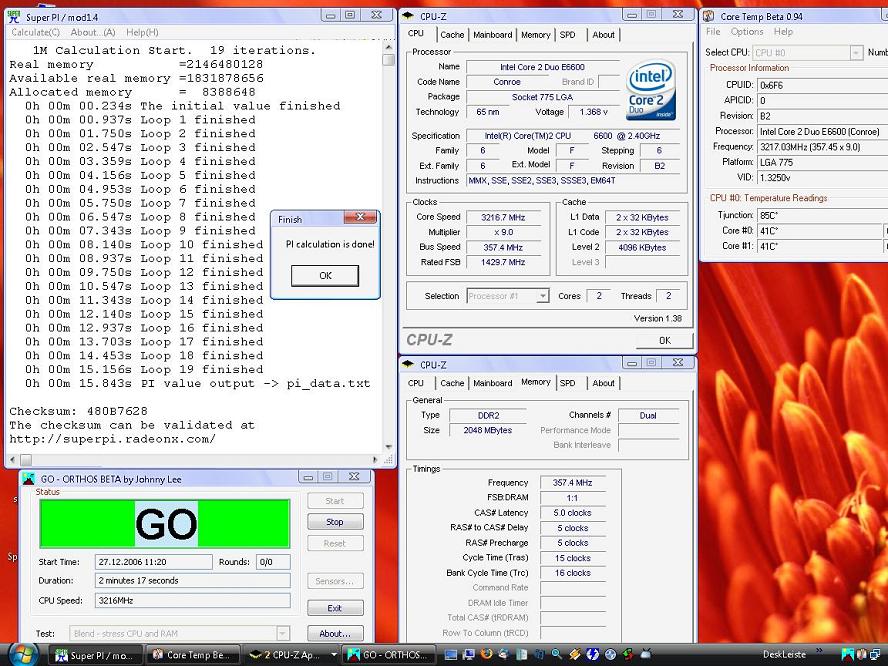Open the File menu in Core Temp
Image resolution: width=888 pixels, height=666 pixels.
tap(713, 32)
